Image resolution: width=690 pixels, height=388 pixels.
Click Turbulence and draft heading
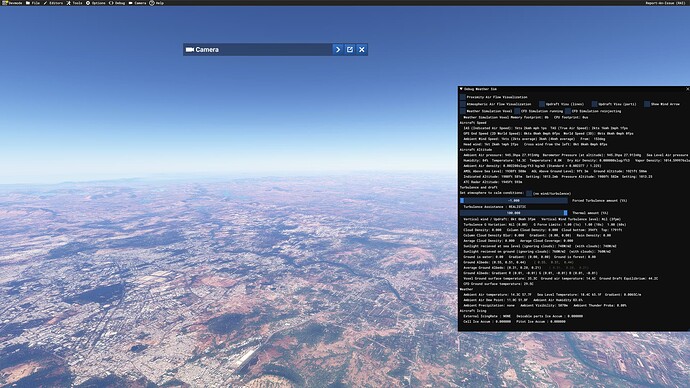(x=479, y=187)
